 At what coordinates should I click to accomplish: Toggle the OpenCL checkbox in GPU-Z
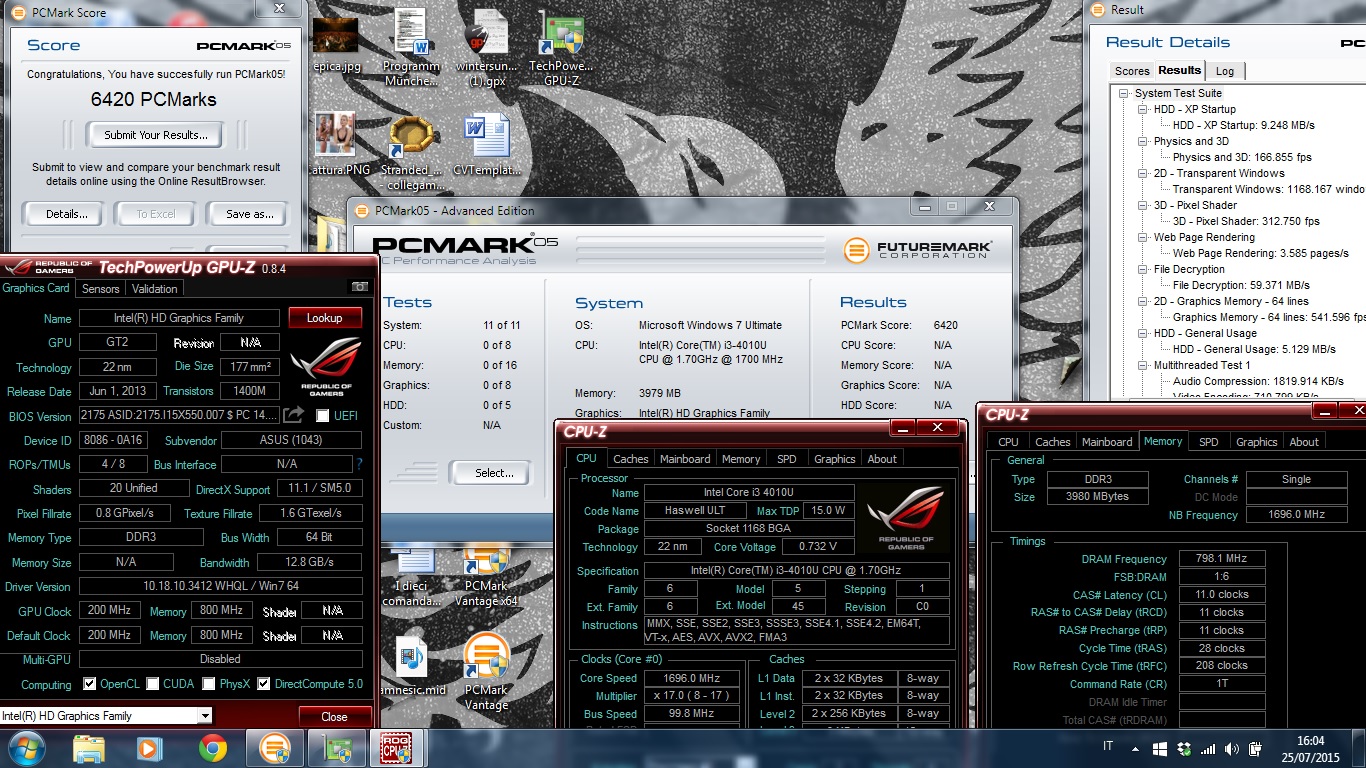click(x=90, y=684)
